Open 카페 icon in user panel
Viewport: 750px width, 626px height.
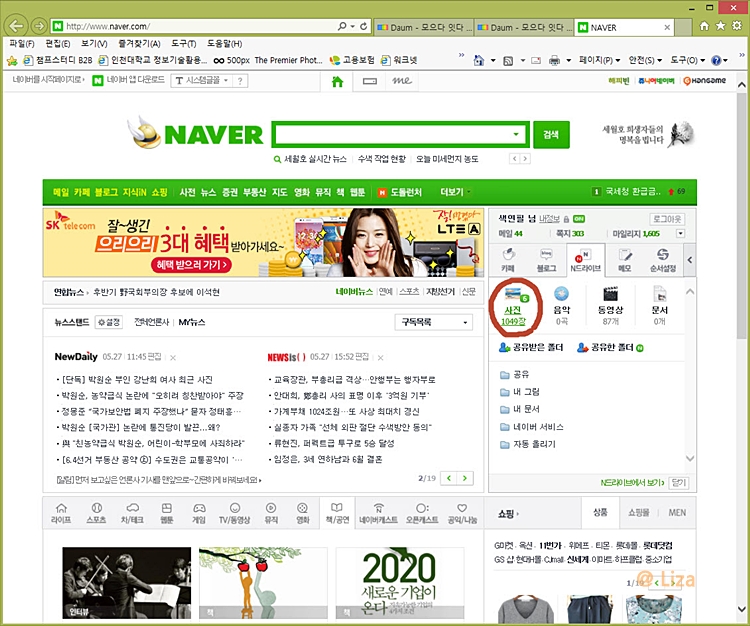click(x=508, y=260)
